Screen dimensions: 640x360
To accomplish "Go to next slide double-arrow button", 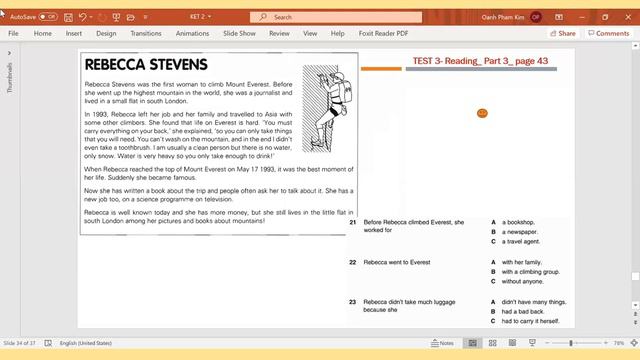I will pos(635,322).
